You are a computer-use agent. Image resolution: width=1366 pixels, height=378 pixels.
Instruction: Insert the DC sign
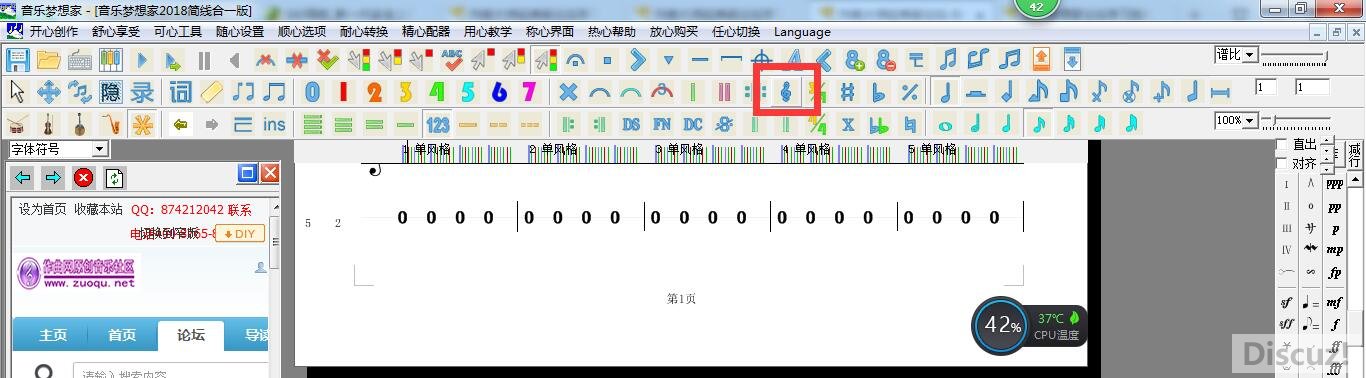click(x=693, y=125)
